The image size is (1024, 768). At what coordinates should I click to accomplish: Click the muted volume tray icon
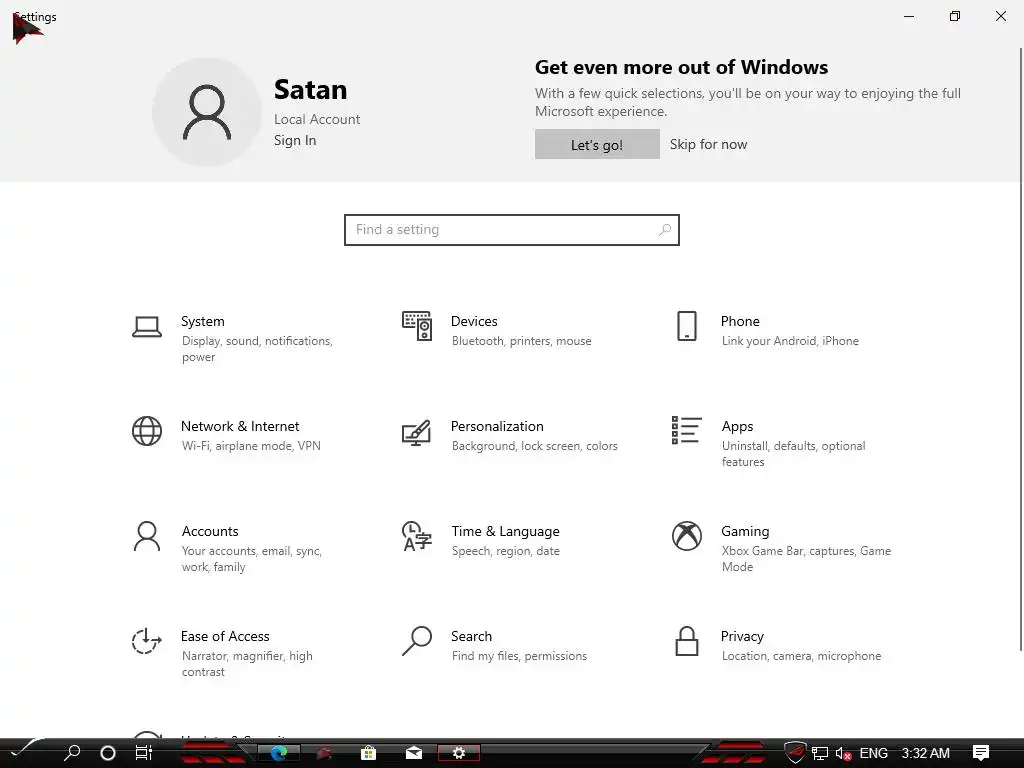point(843,754)
